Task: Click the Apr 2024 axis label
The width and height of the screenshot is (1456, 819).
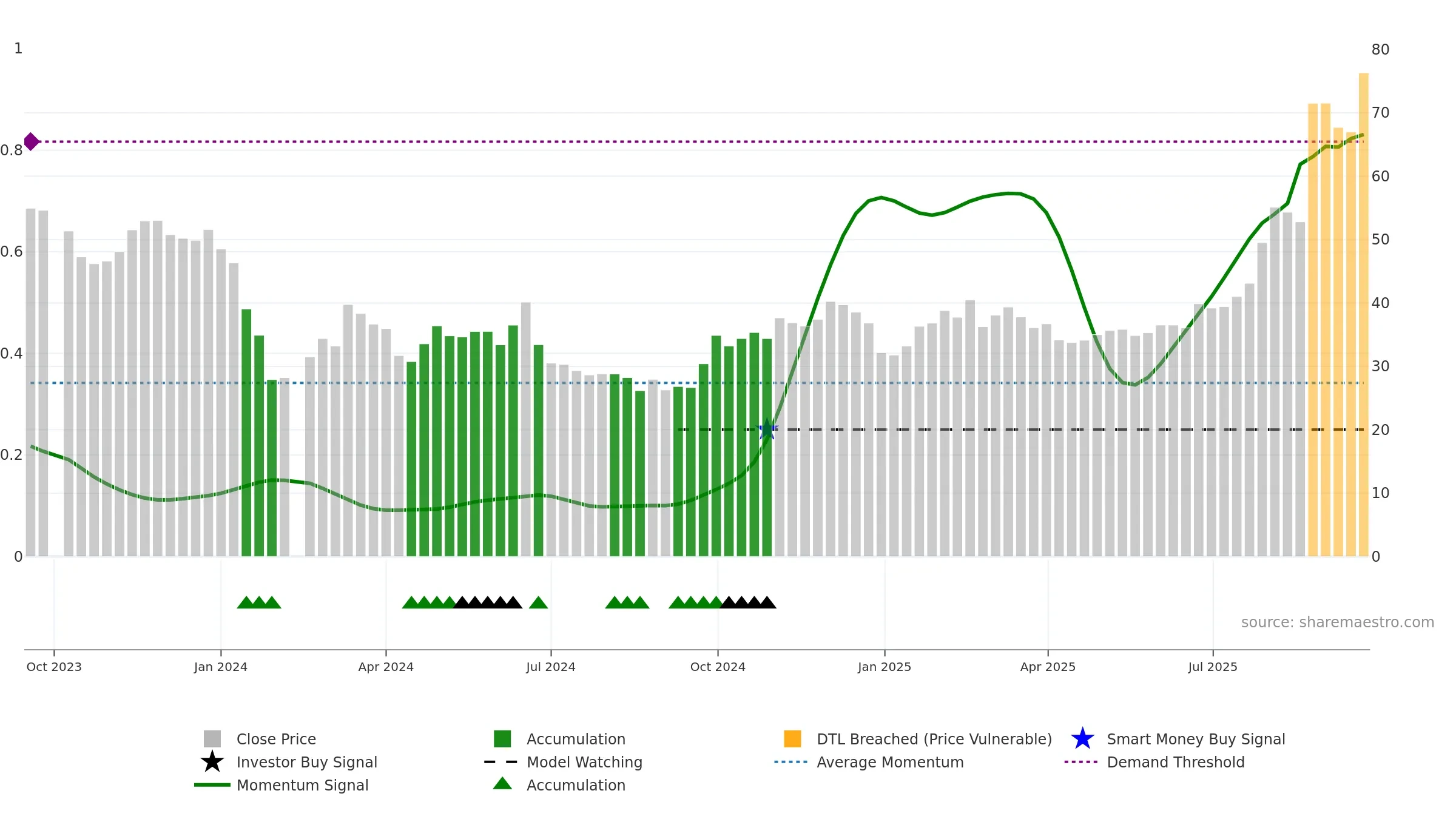Action: 386,667
